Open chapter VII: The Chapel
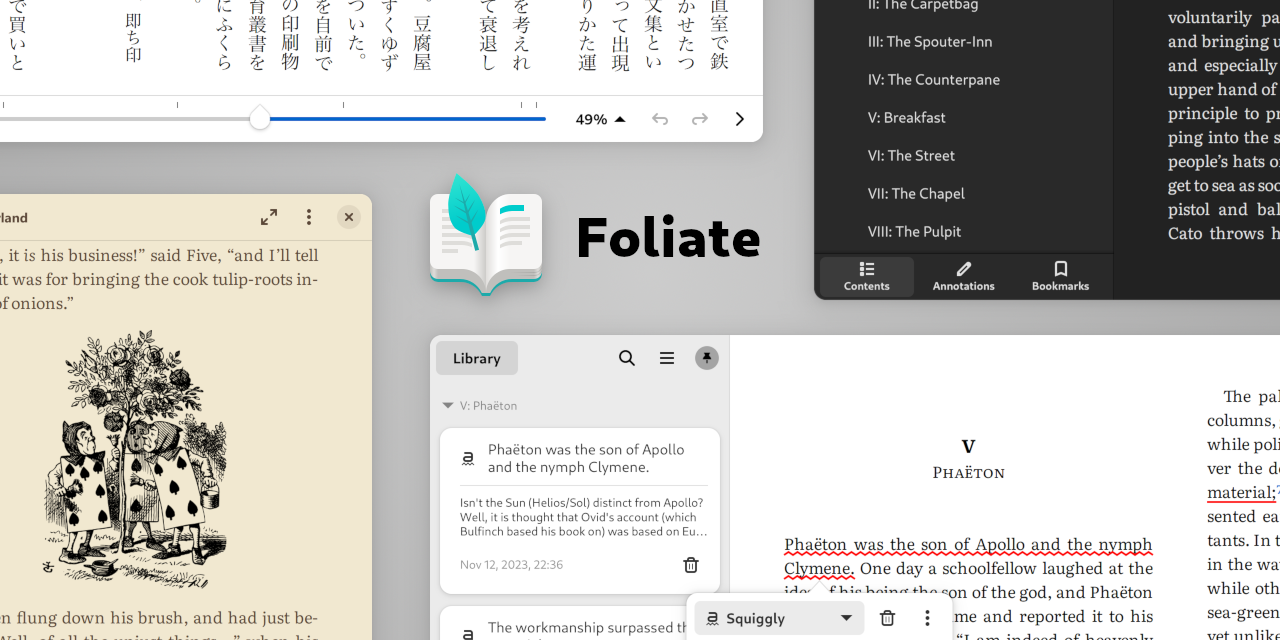1280x640 pixels. click(x=916, y=194)
